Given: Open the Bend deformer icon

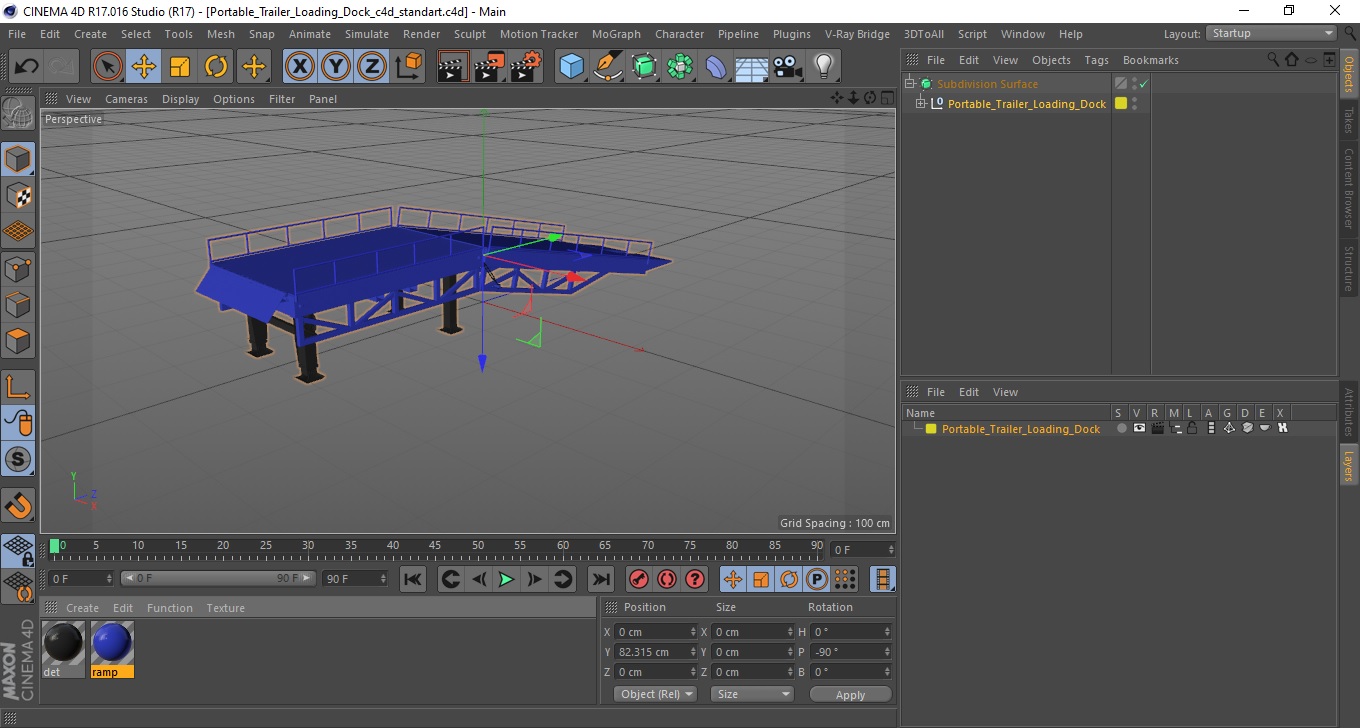Looking at the screenshot, I should pos(716,67).
